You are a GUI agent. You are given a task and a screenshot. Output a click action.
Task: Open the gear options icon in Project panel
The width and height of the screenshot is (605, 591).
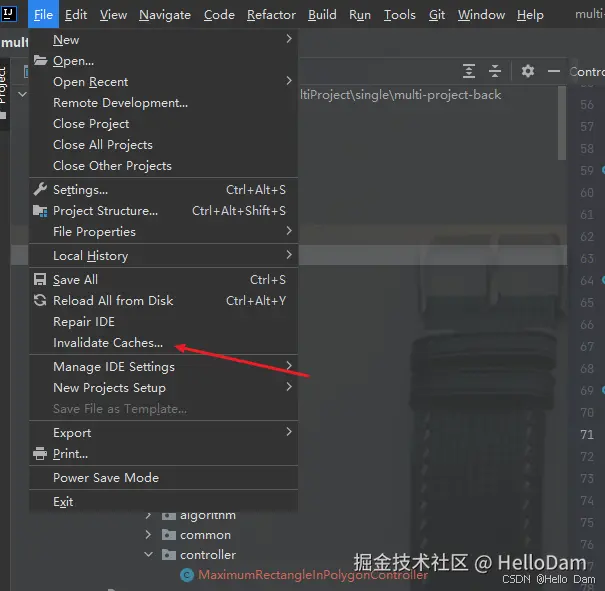tap(528, 71)
